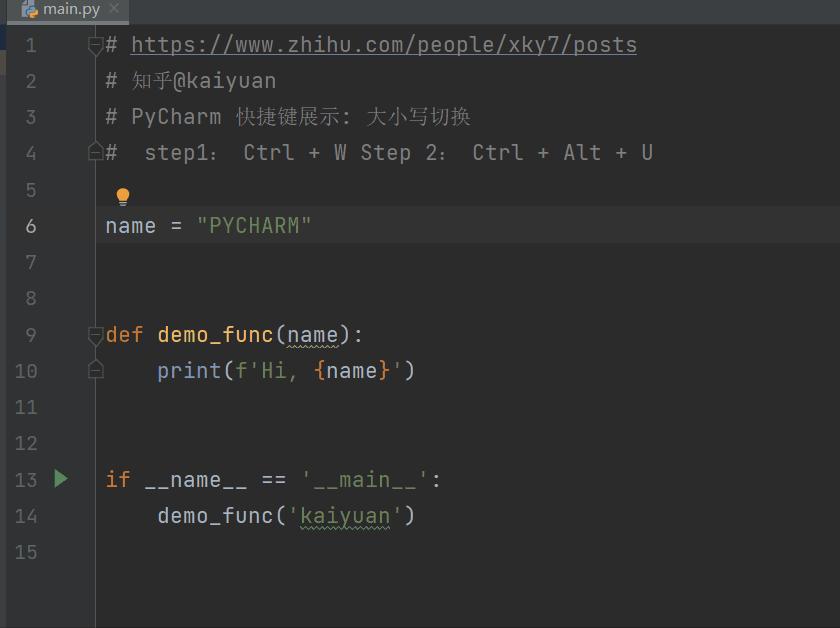
Task: Click the Python file icon on main.py tab
Action: tap(30, 9)
